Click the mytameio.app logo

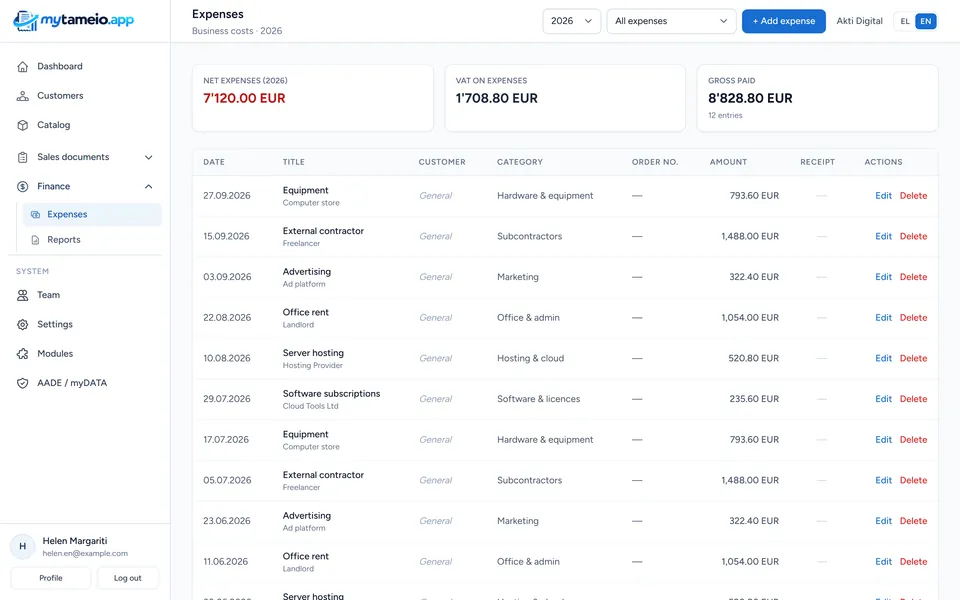(x=73, y=20)
